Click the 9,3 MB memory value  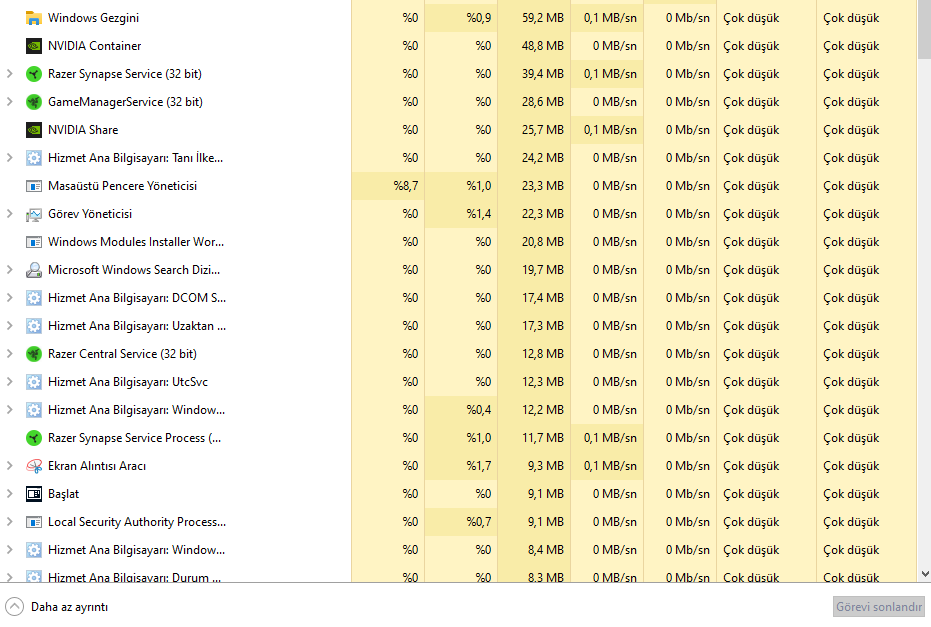pyautogui.click(x=546, y=466)
